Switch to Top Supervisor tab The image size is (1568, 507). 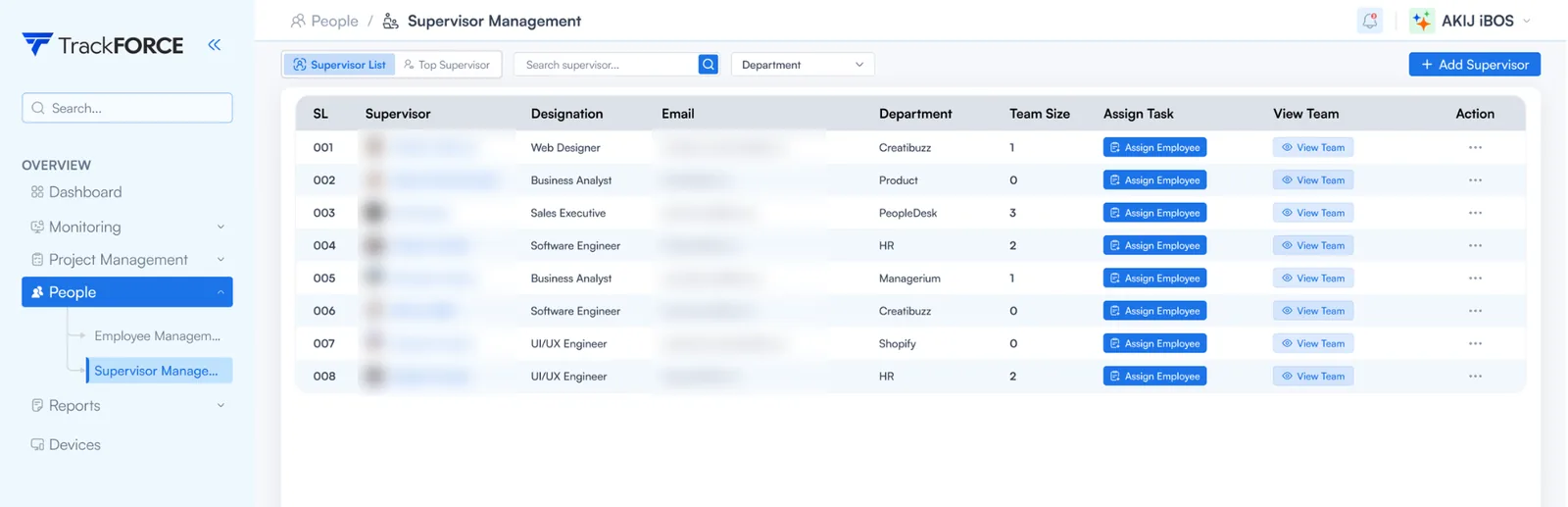coord(447,65)
